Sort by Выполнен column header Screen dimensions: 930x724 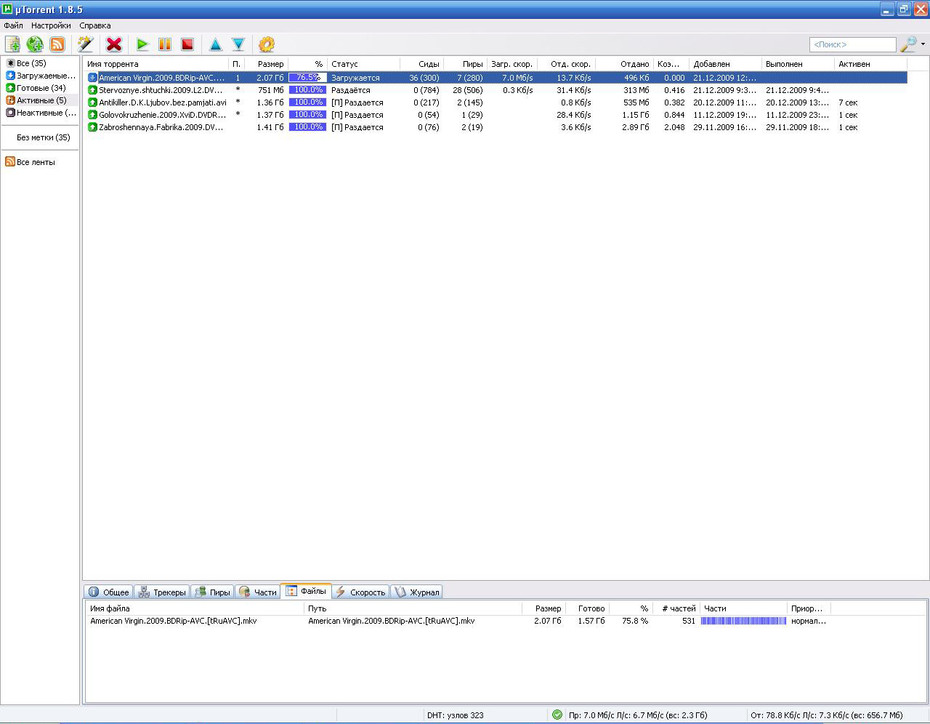[798, 64]
